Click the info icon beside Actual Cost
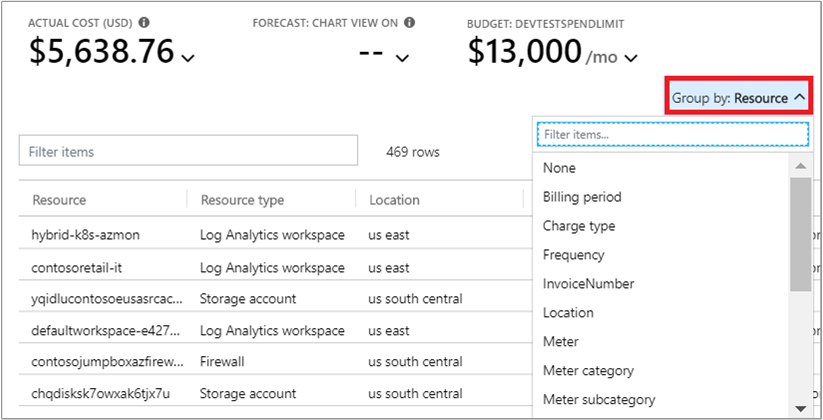 [145, 22]
